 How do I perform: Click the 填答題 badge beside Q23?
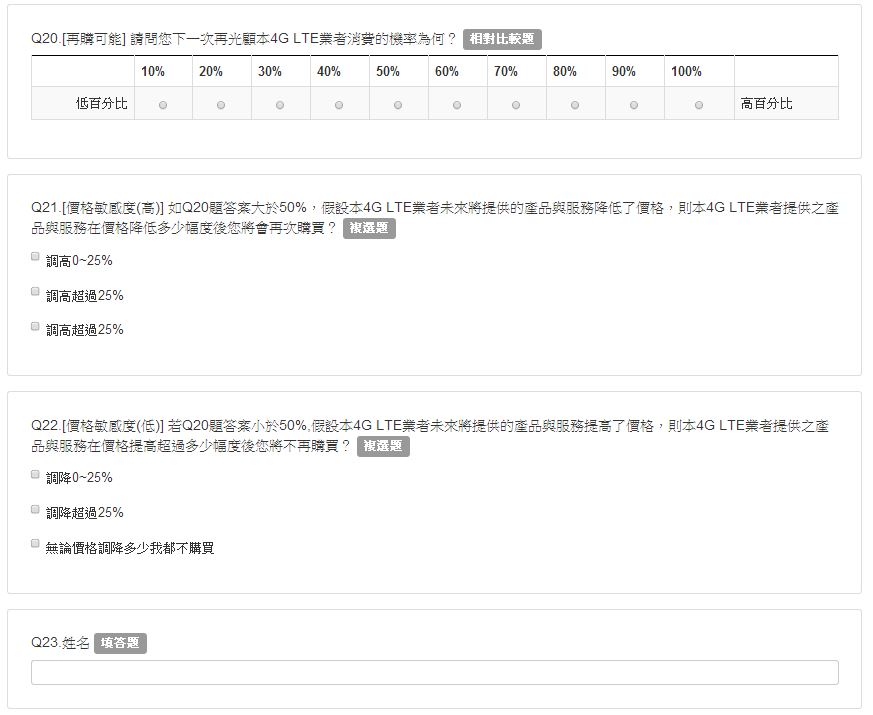pyautogui.click(x=120, y=643)
